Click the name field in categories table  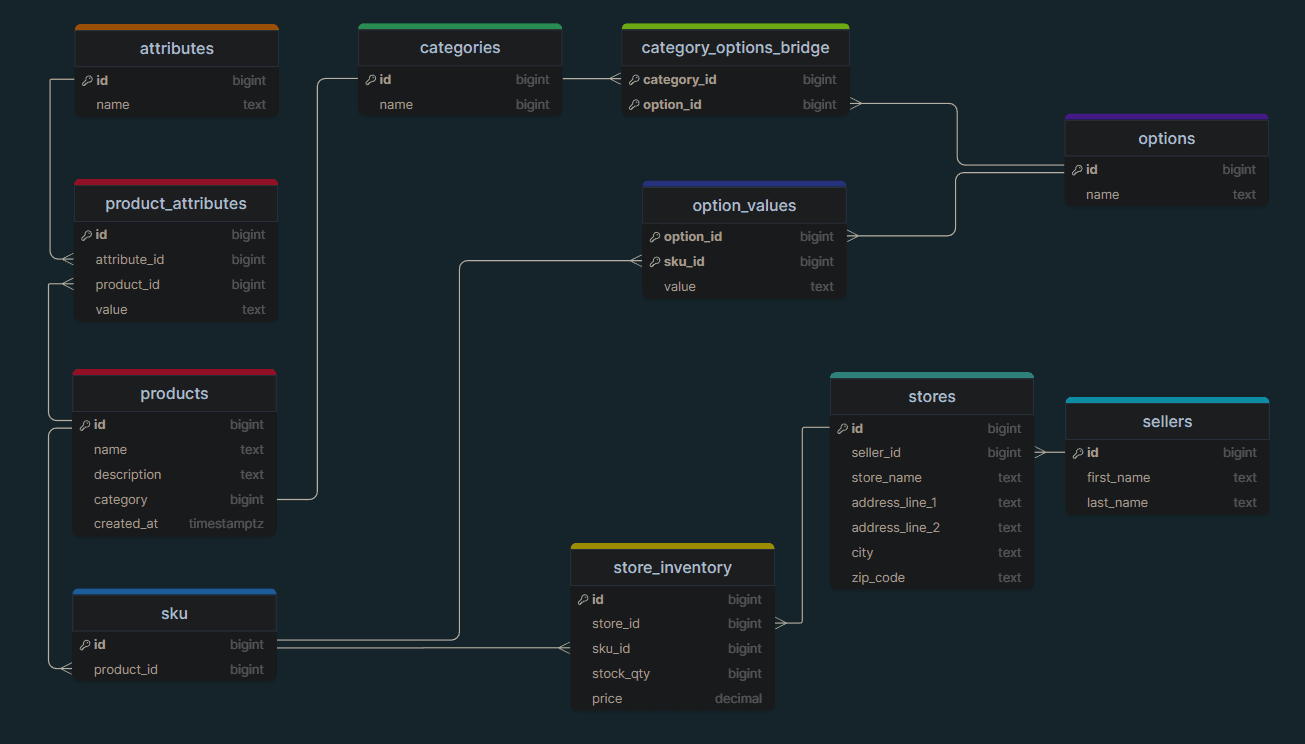tap(460, 105)
